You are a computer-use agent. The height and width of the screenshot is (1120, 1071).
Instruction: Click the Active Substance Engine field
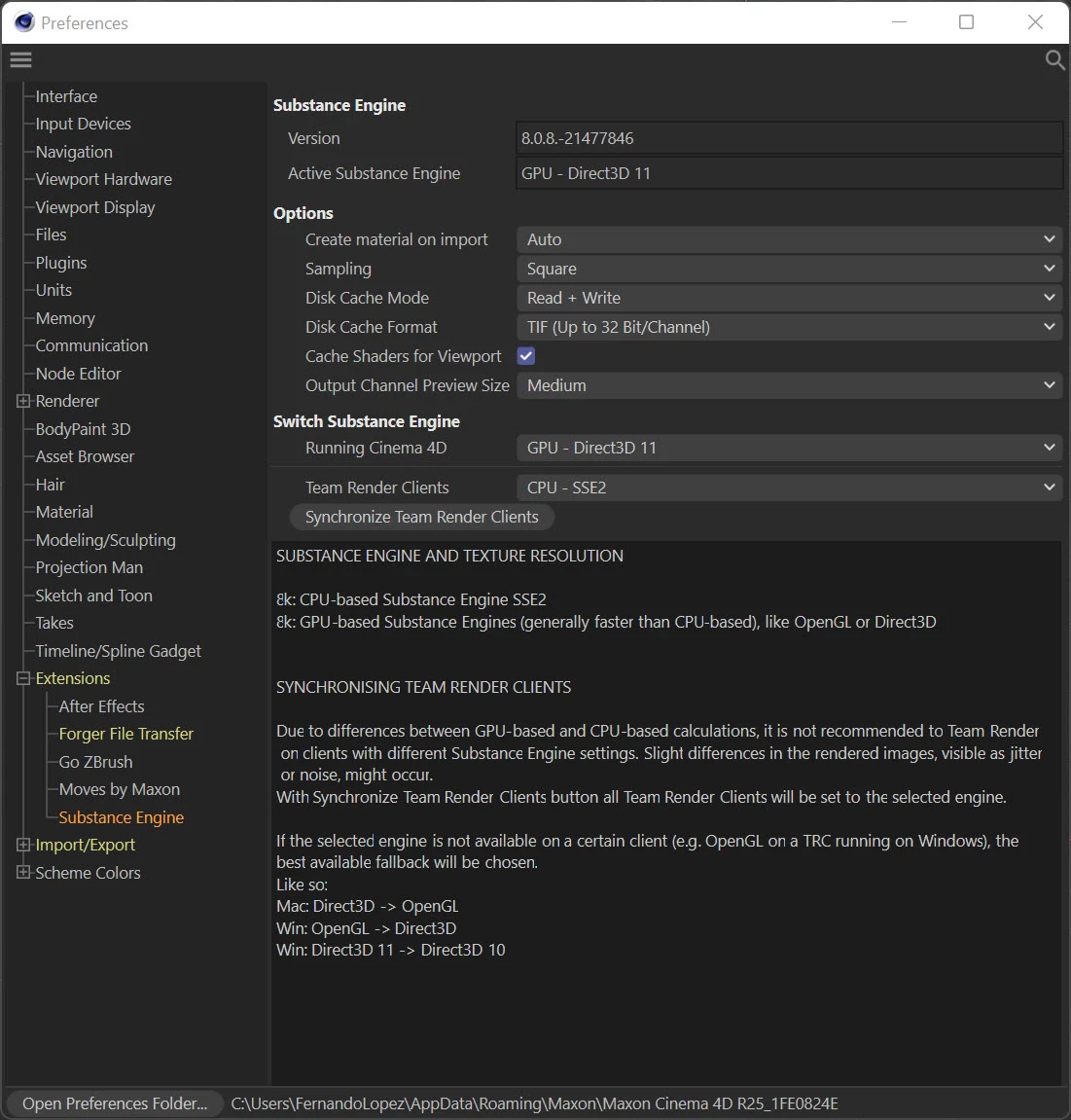[x=790, y=173]
